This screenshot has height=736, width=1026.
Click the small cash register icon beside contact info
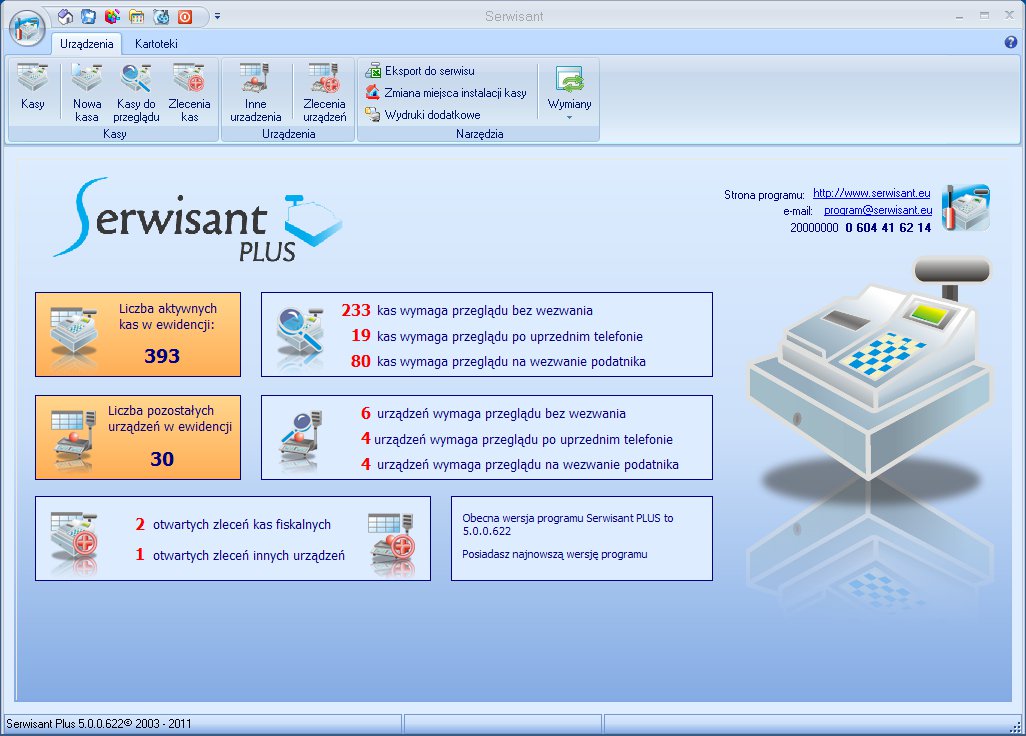click(966, 207)
